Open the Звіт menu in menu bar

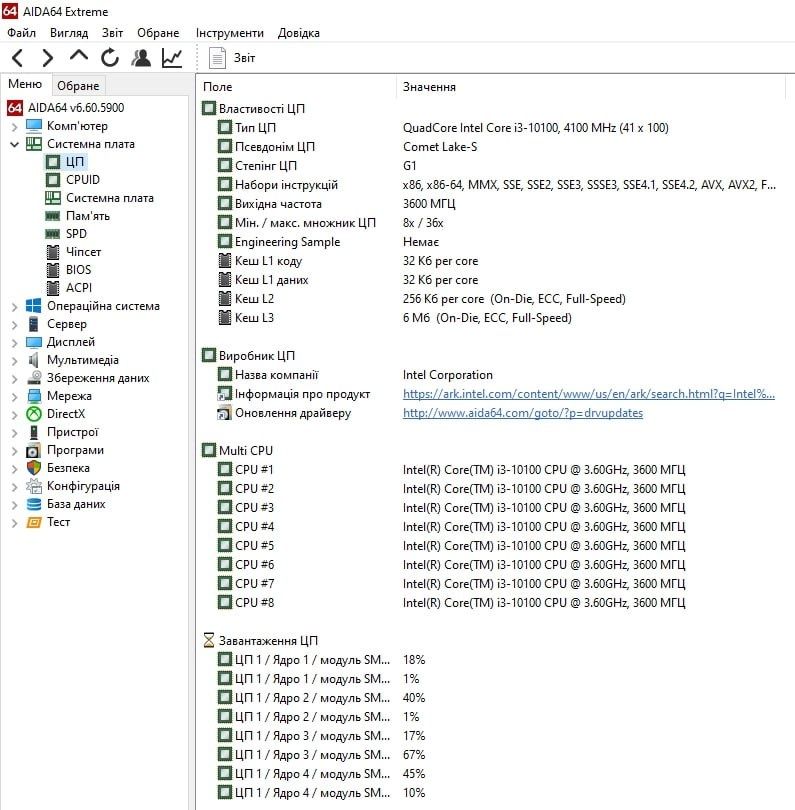[x=112, y=33]
